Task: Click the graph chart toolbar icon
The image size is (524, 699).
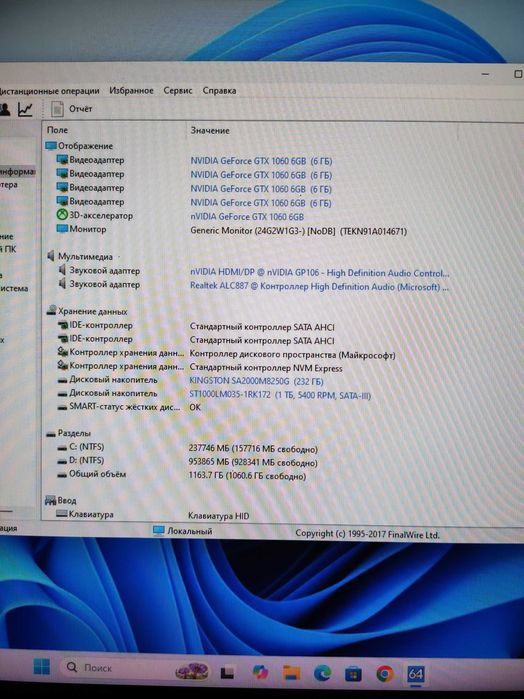Action: (x=25, y=109)
